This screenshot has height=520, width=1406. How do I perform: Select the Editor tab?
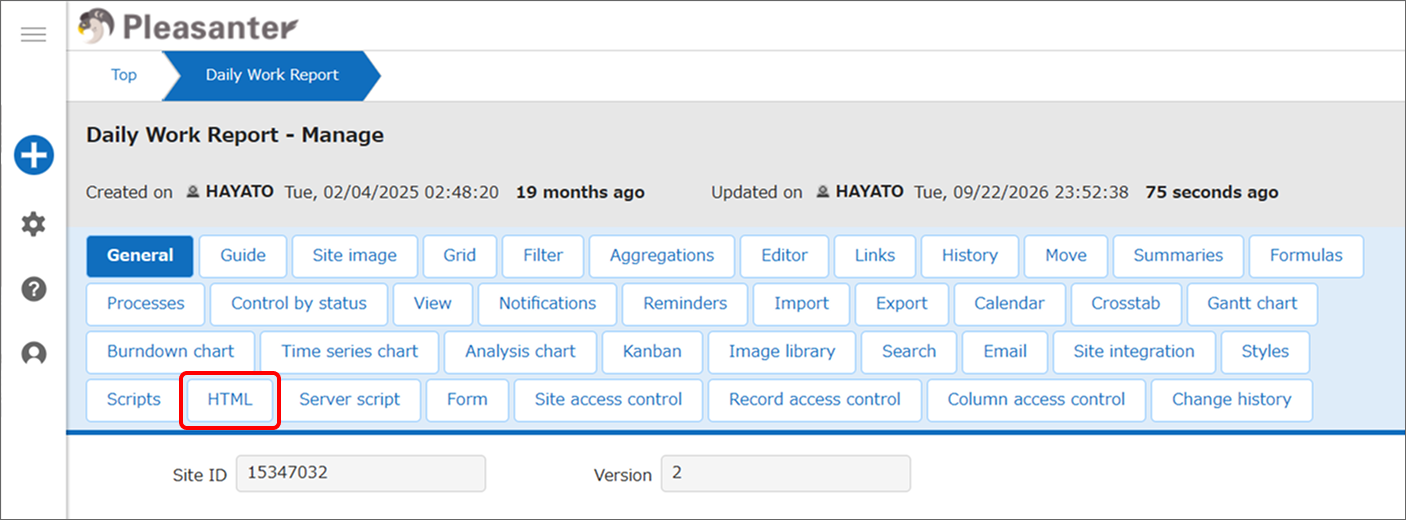(784, 256)
